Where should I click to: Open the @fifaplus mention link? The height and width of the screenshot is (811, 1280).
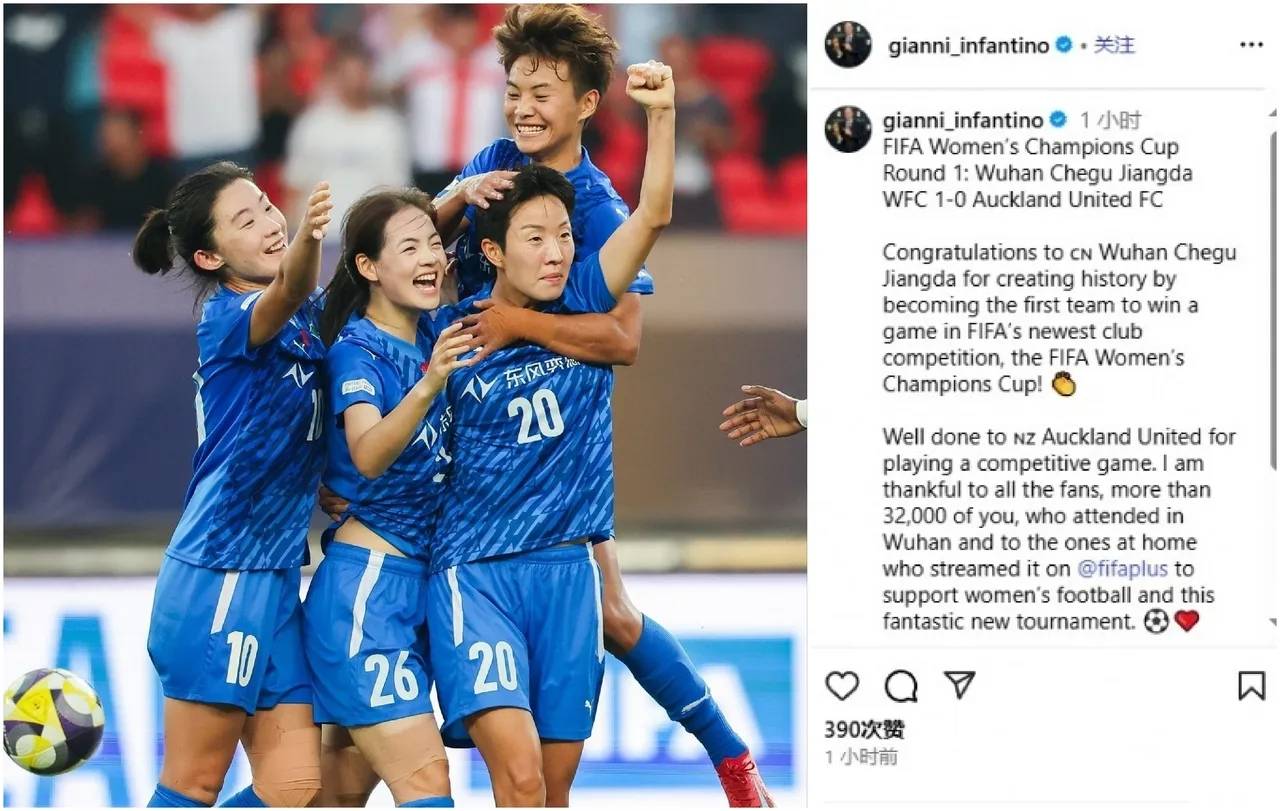(x=1122, y=569)
